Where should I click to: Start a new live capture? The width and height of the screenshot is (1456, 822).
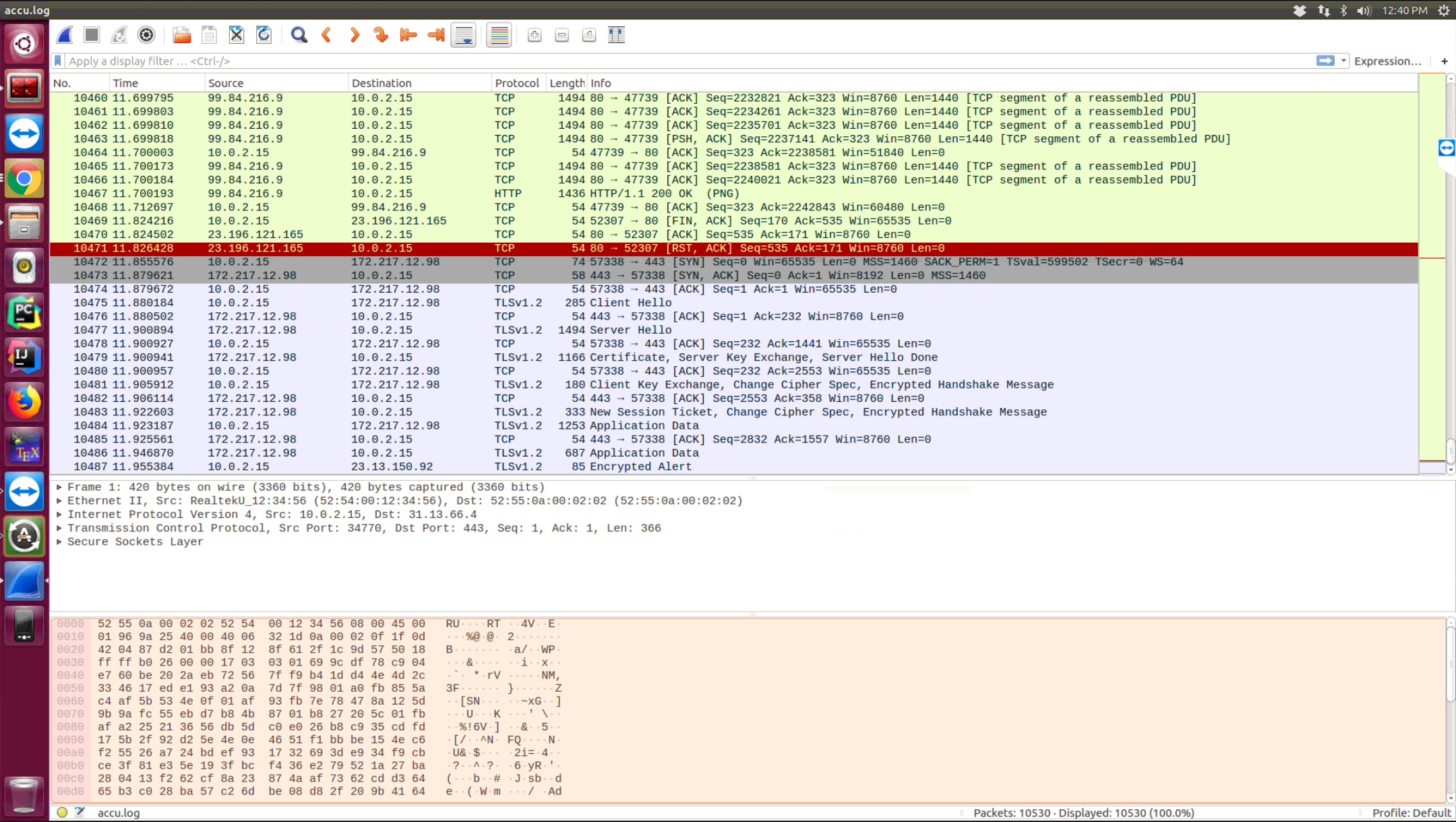(64, 34)
